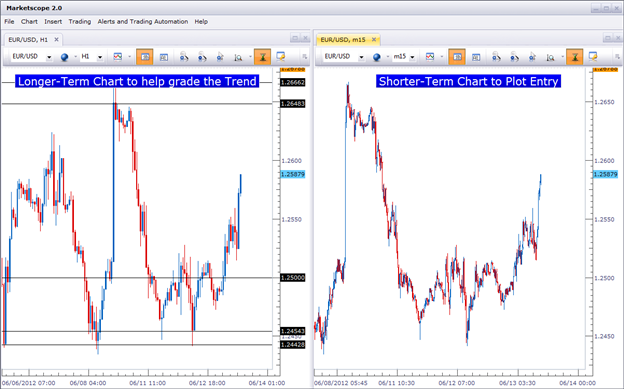Click the magnifier zoom icon in m15 toolbar
Viewport: 624px width, 389px height.
tap(550, 57)
